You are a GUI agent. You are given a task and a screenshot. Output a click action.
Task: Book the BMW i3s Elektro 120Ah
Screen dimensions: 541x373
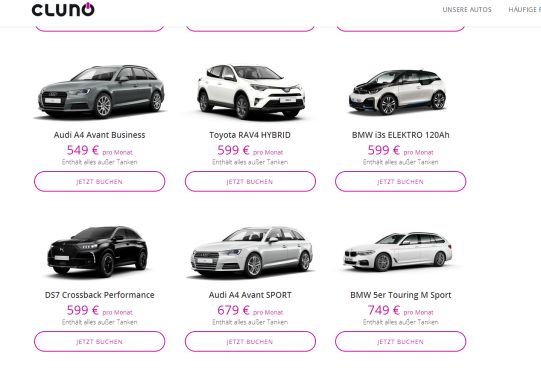point(400,181)
